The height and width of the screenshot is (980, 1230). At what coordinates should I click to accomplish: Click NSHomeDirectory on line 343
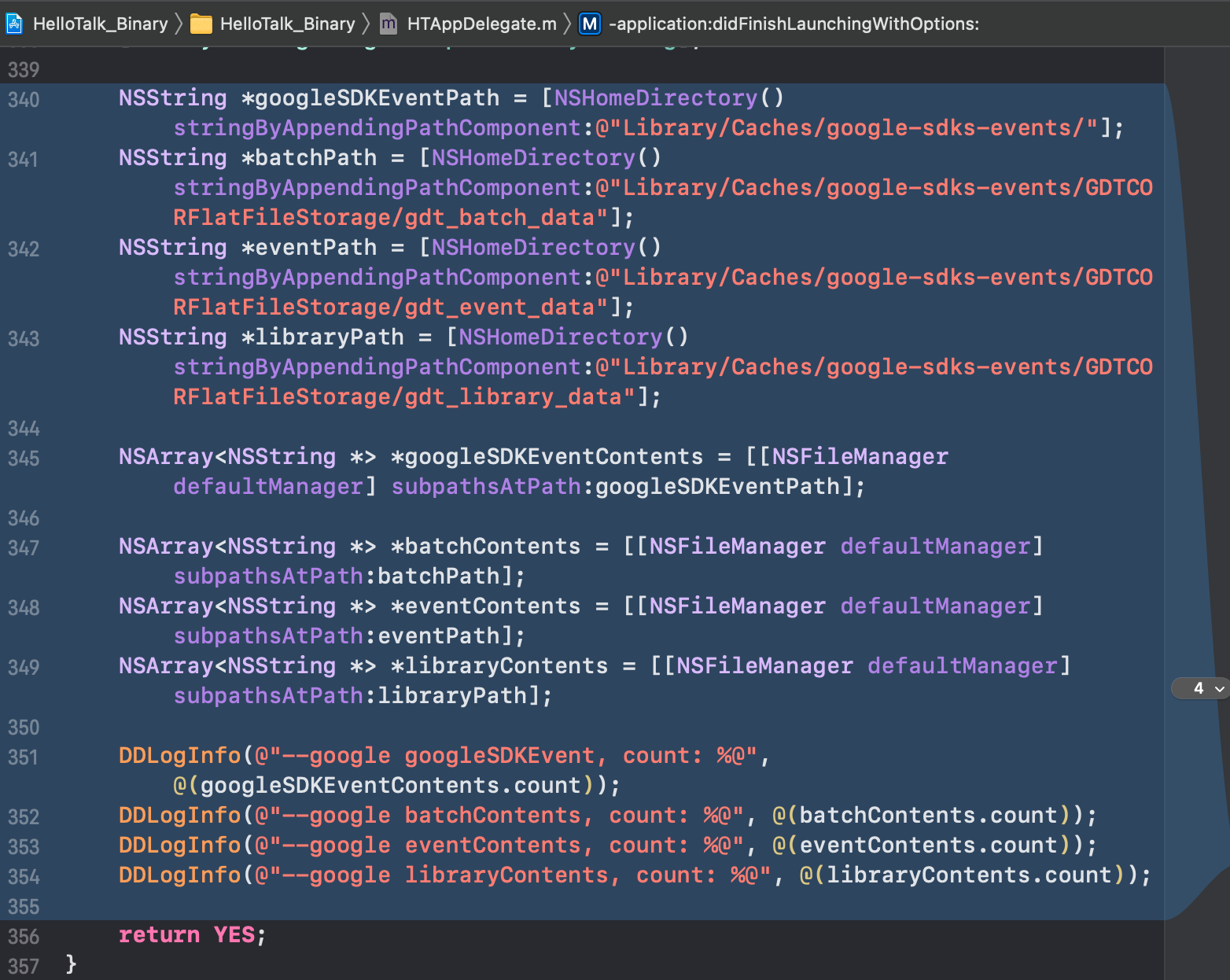click(561, 337)
